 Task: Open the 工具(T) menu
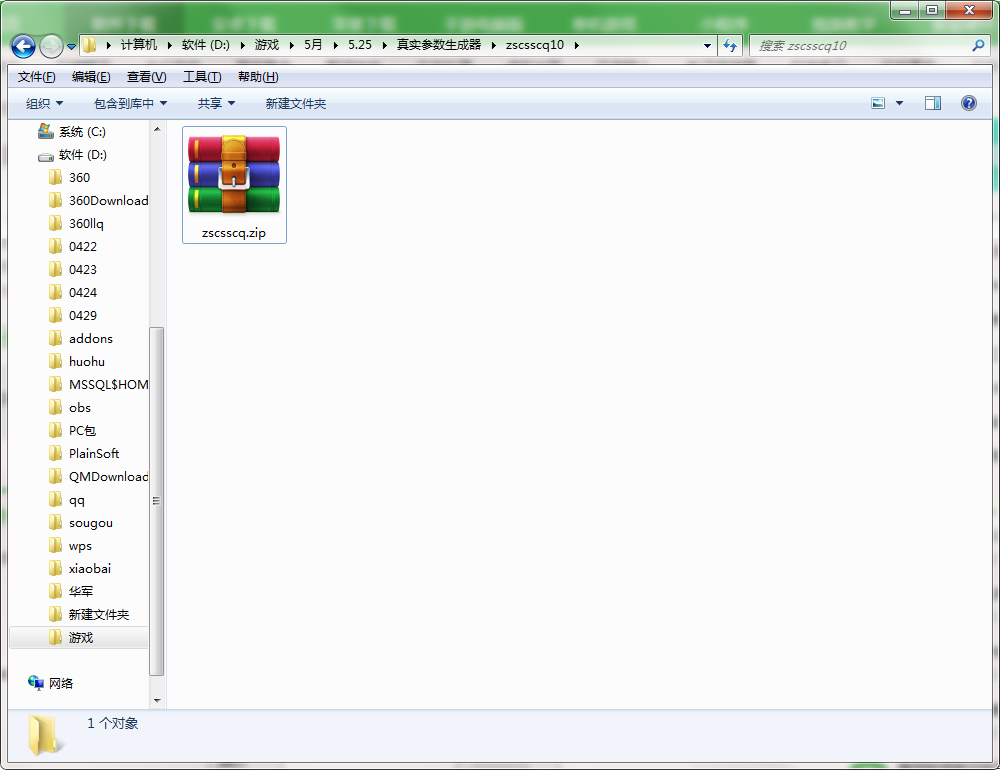[202, 77]
